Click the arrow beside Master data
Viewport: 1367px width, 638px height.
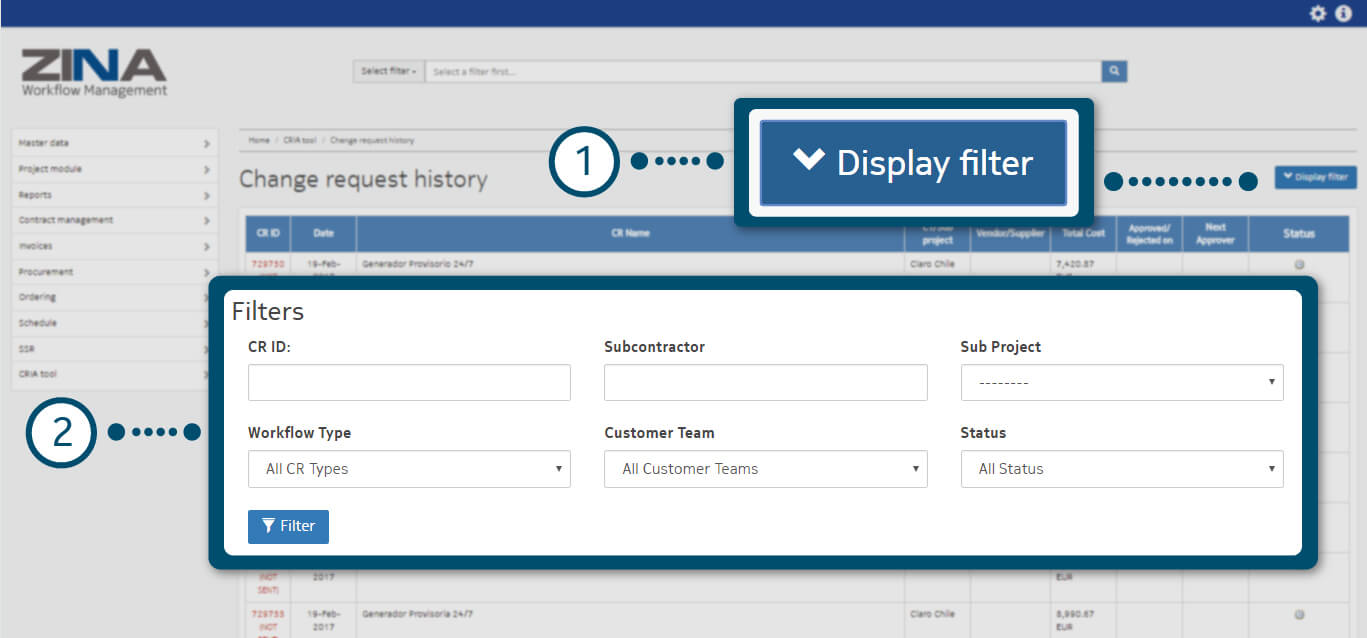pyautogui.click(x=206, y=144)
